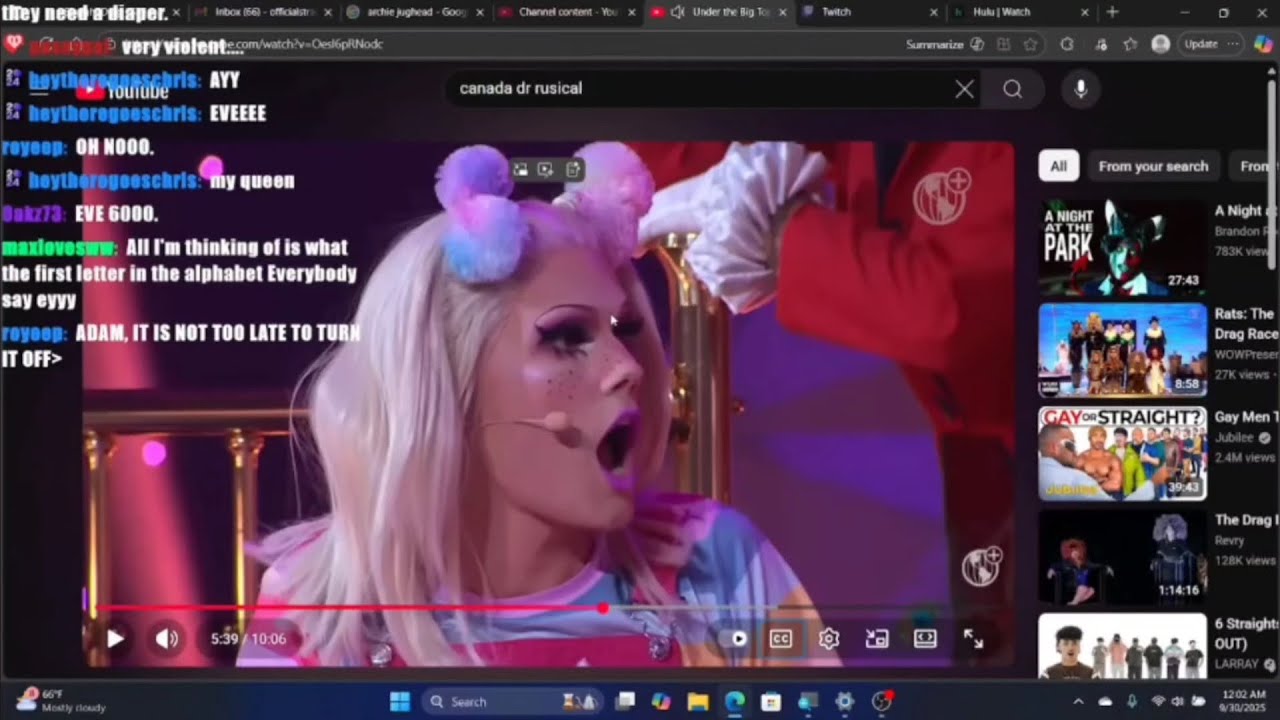Screen dimensions: 1280x720
Task: Clear the YouTube search text
Action: (964, 89)
